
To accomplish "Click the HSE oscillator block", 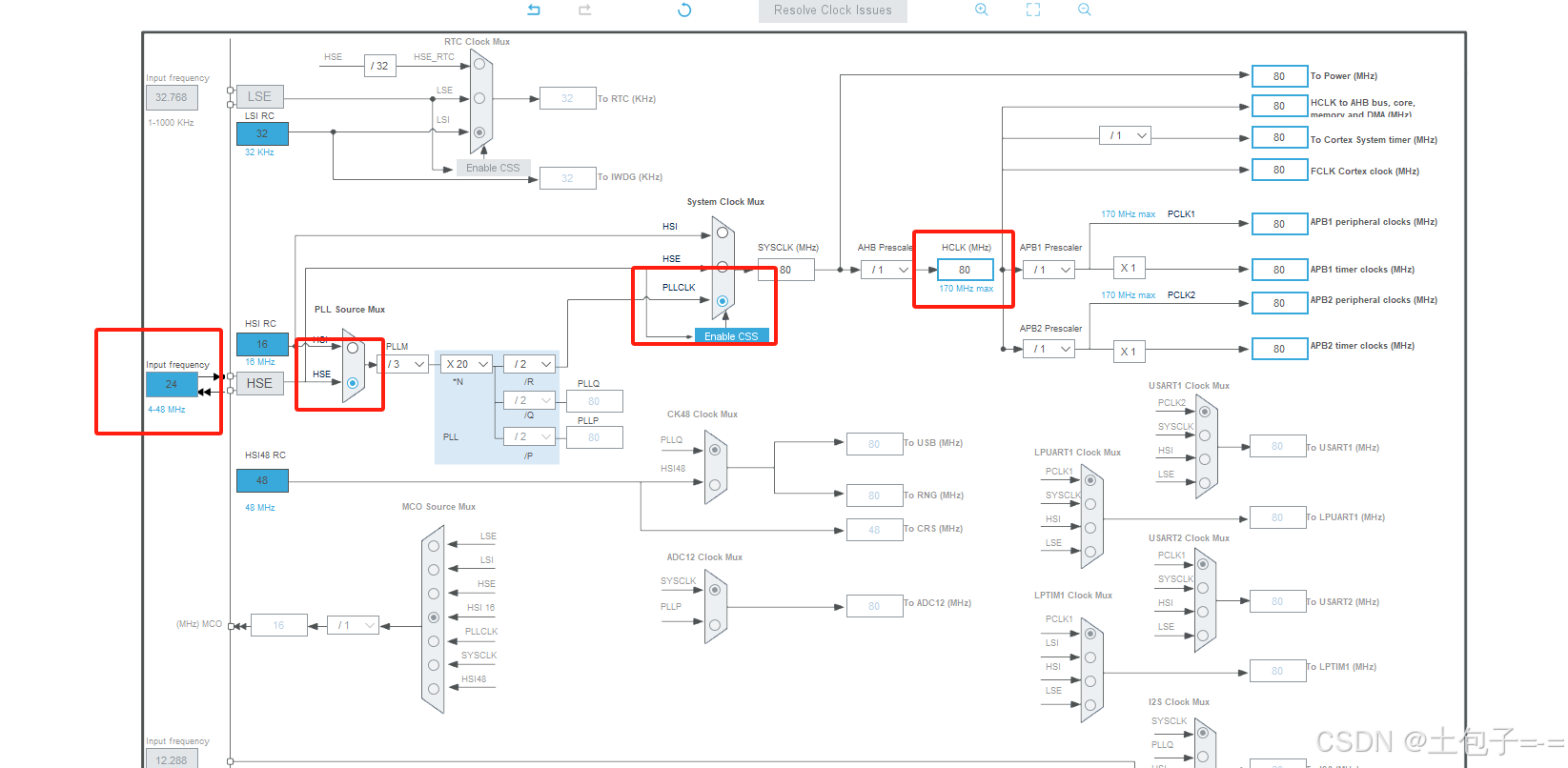I will (259, 383).
